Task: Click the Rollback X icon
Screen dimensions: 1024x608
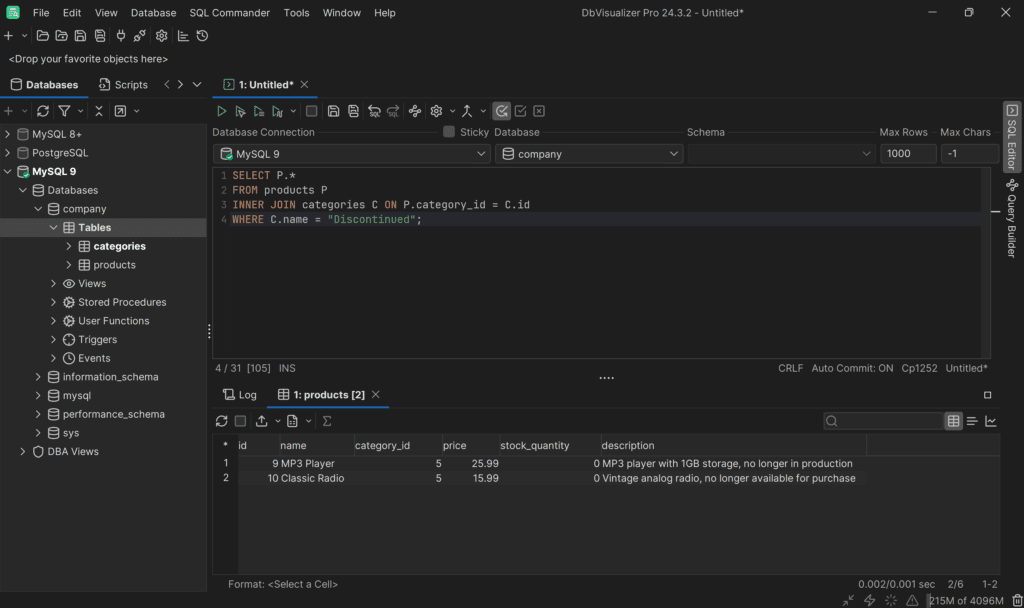Action: 539,111
